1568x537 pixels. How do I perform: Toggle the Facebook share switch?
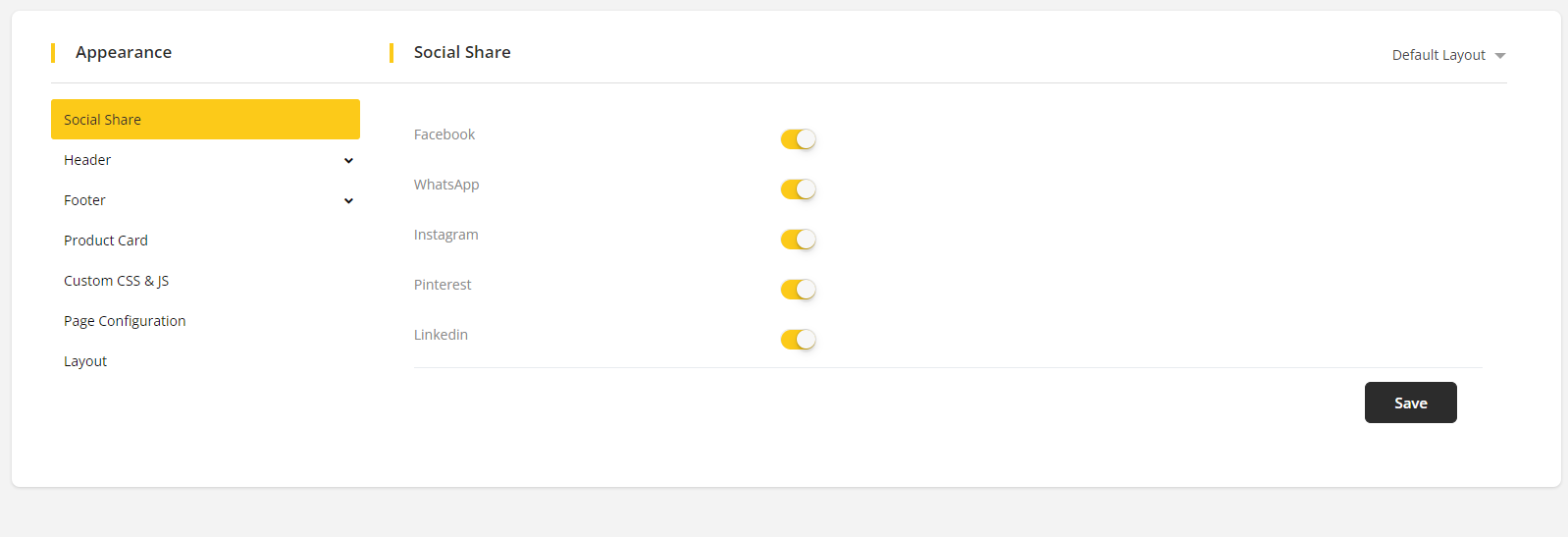coord(798,139)
